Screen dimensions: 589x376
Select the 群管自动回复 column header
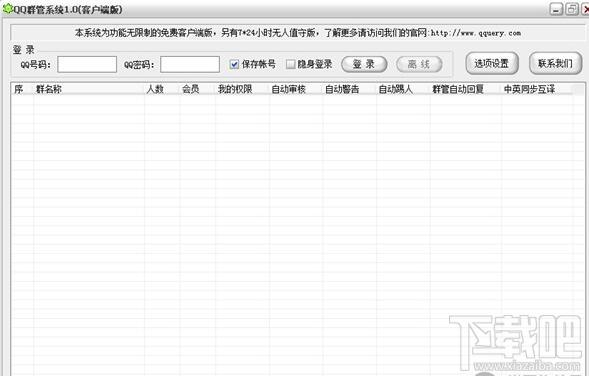pos(465,89)
